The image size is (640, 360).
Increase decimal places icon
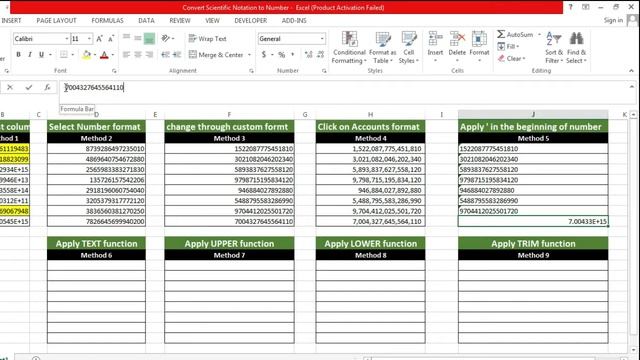(x=309, y=54)
